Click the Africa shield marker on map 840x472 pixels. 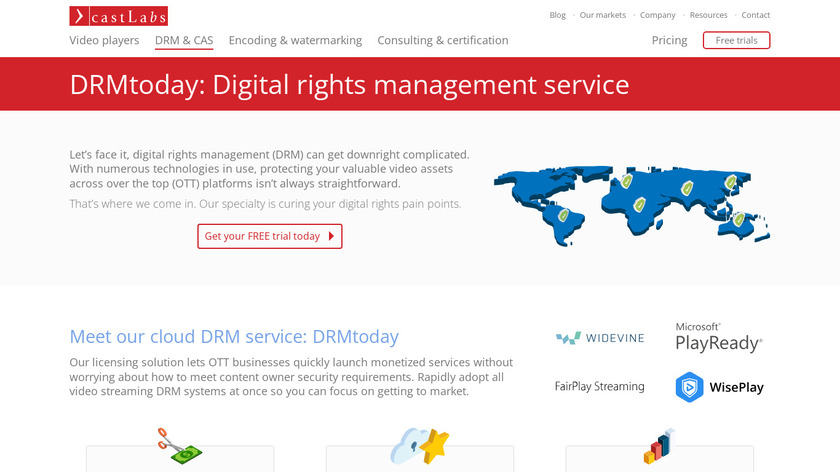click(639, 205)
